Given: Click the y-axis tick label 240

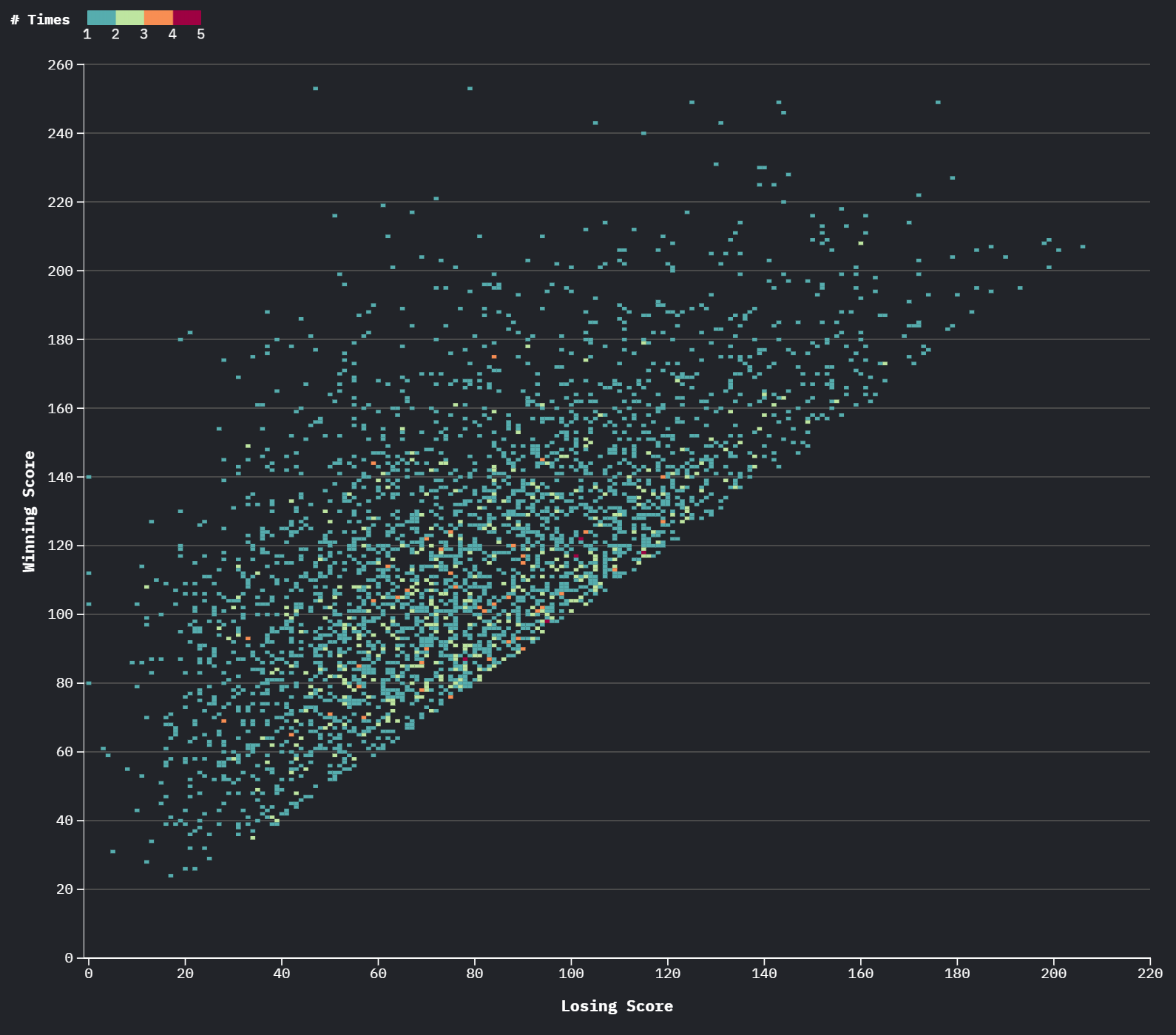Looking at the screenshot, I should (x=61, y=134).
